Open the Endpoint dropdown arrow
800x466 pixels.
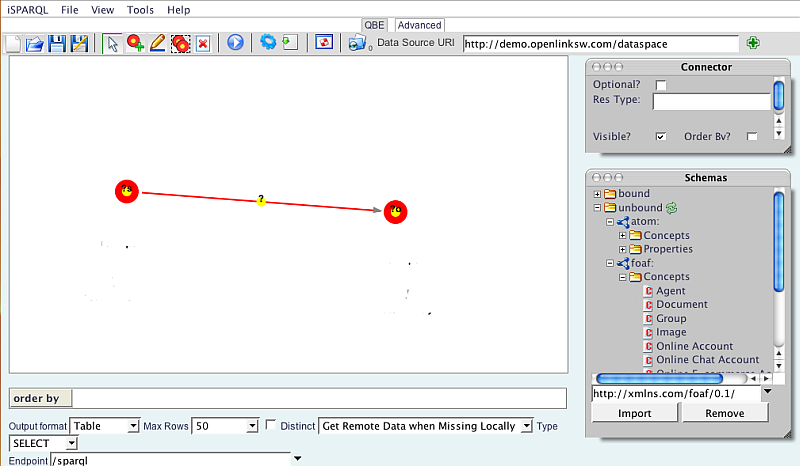pos(297,458)
